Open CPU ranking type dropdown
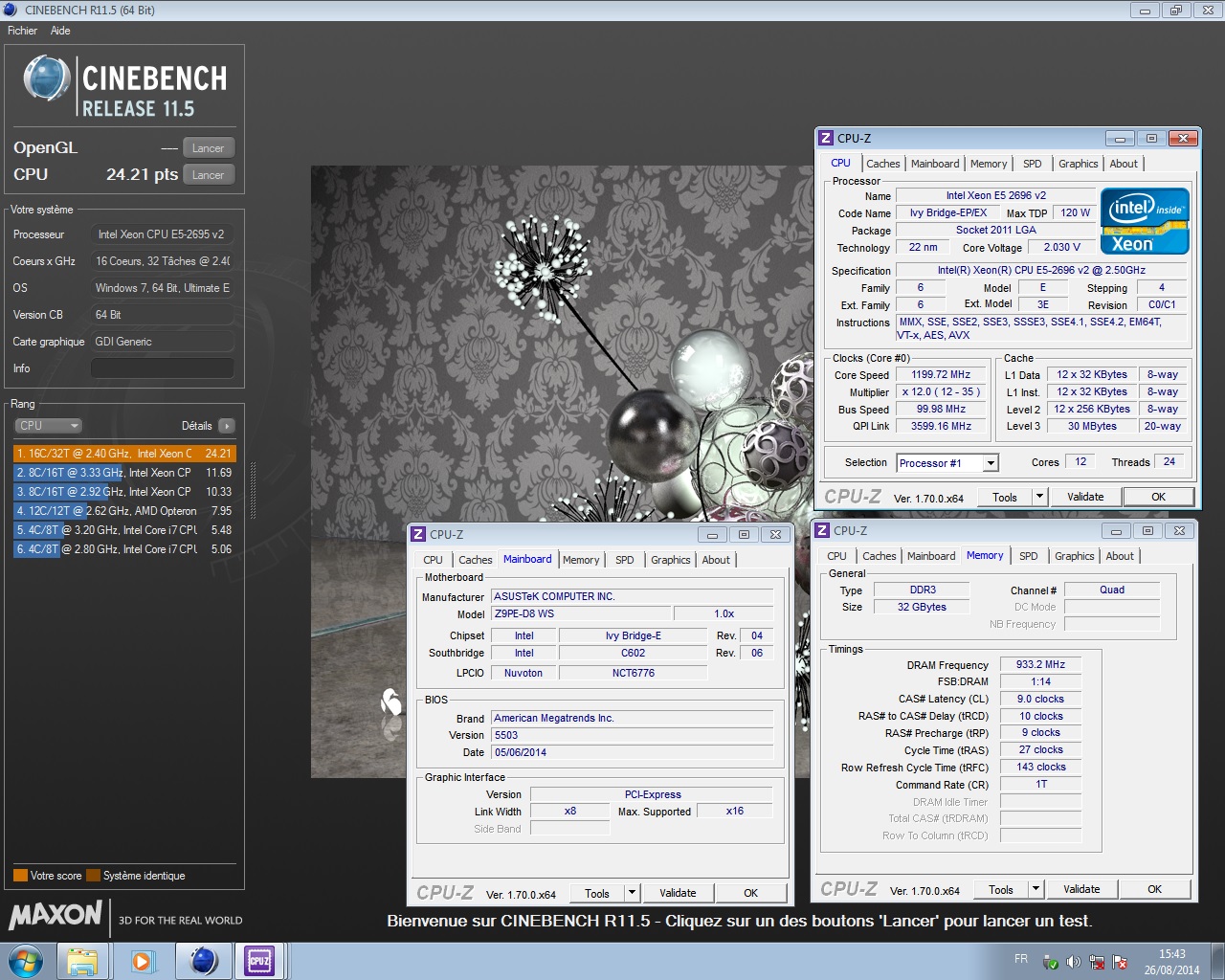 click(48, 426)
